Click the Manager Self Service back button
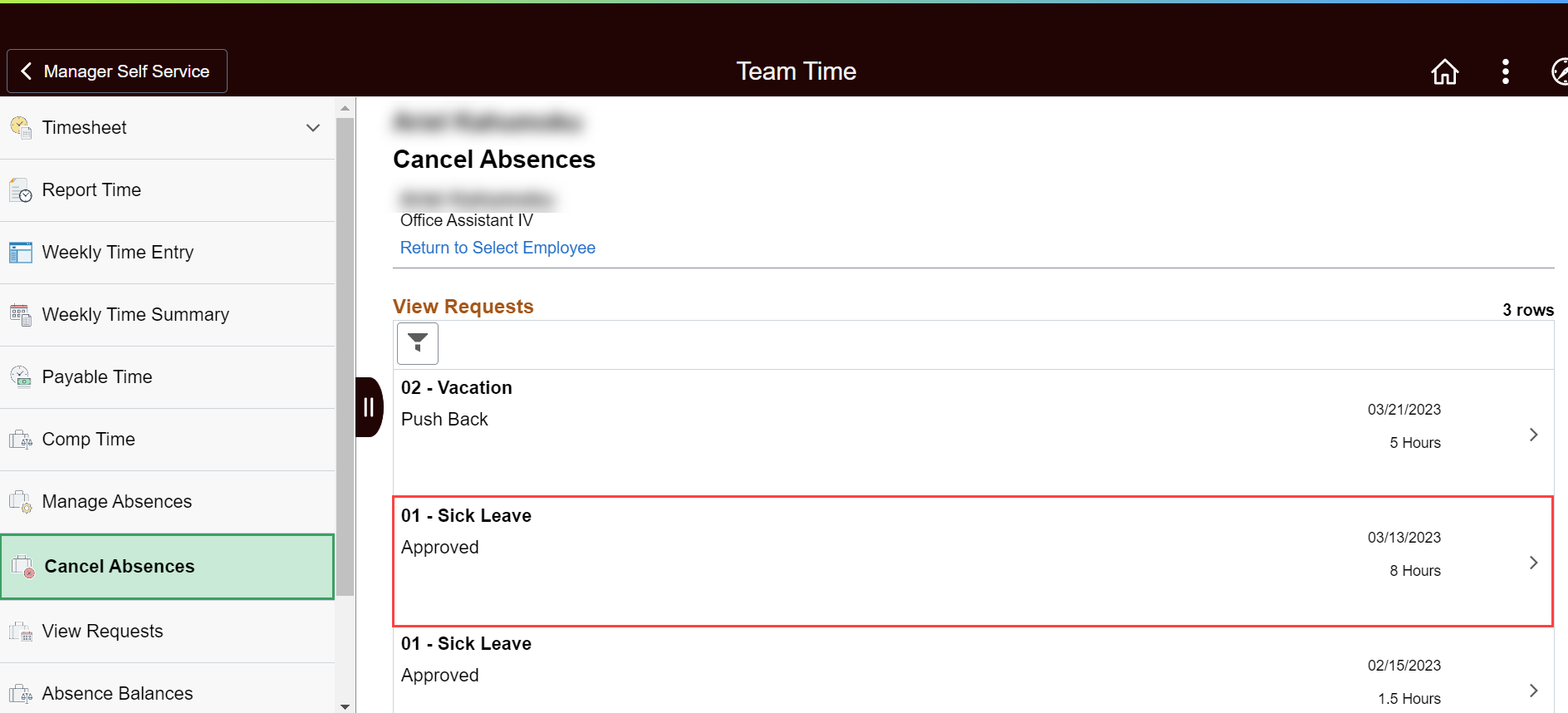This screenshot has width=1568, height=713. click(x=115, y=71)
